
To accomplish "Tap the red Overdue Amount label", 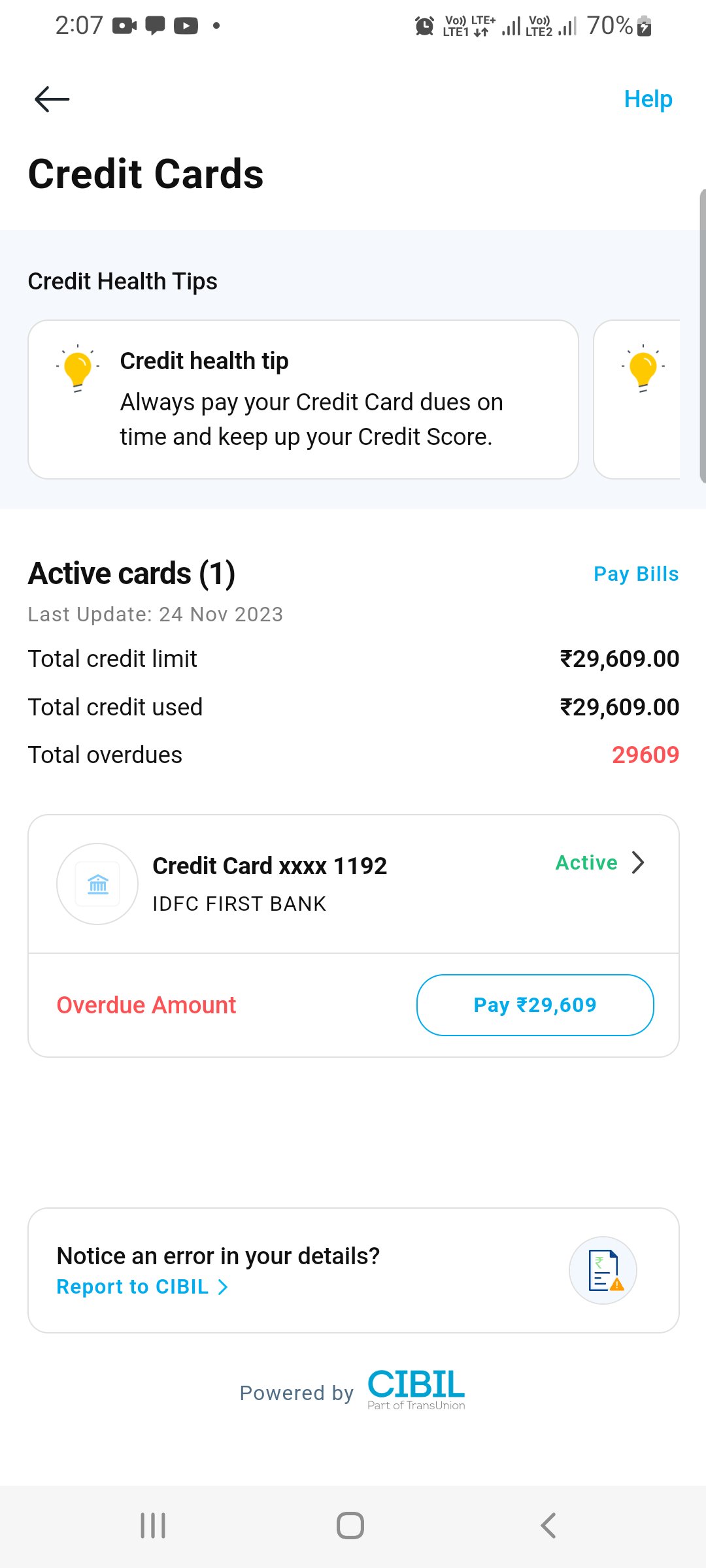I will point(146,1005).
